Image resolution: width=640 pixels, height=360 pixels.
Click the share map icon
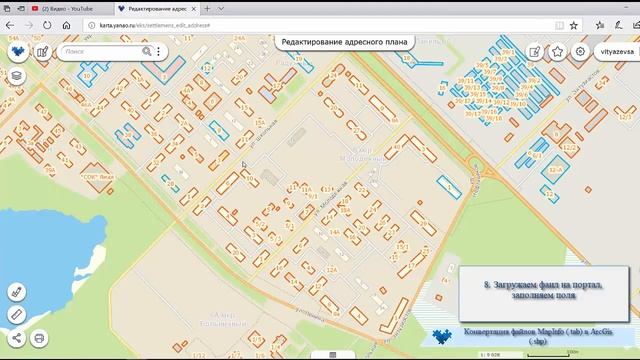[16, 338]
